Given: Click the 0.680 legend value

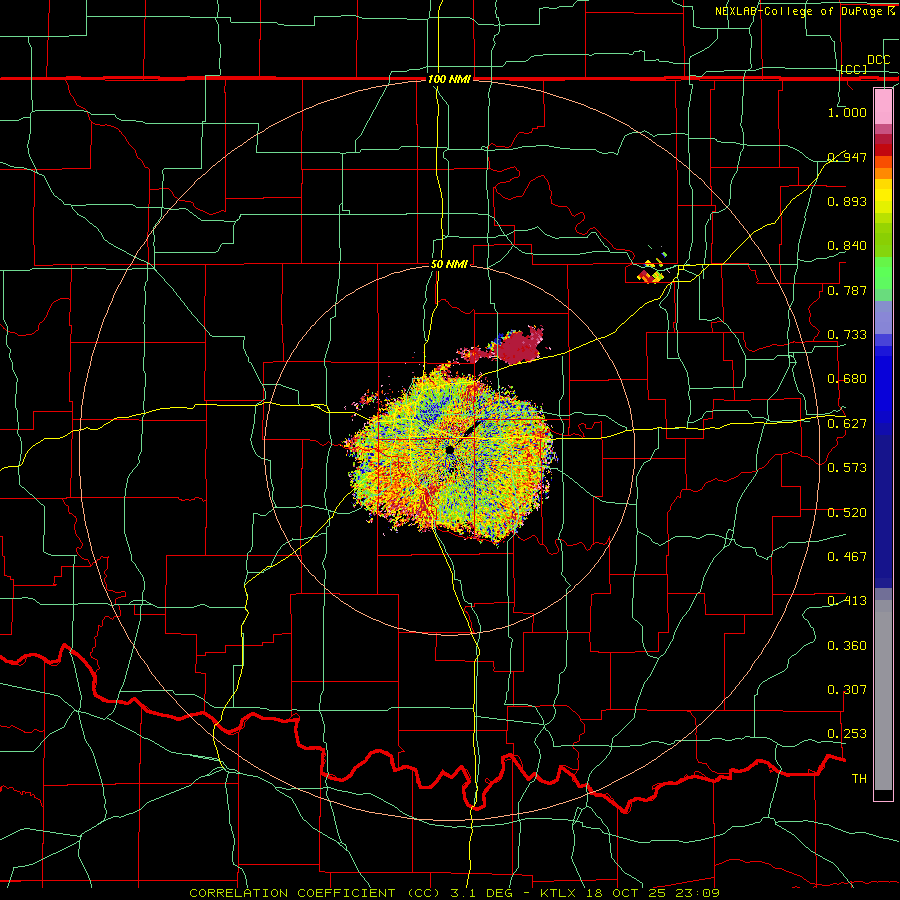Looking at the screenshot, I should (x=847, y=379).
